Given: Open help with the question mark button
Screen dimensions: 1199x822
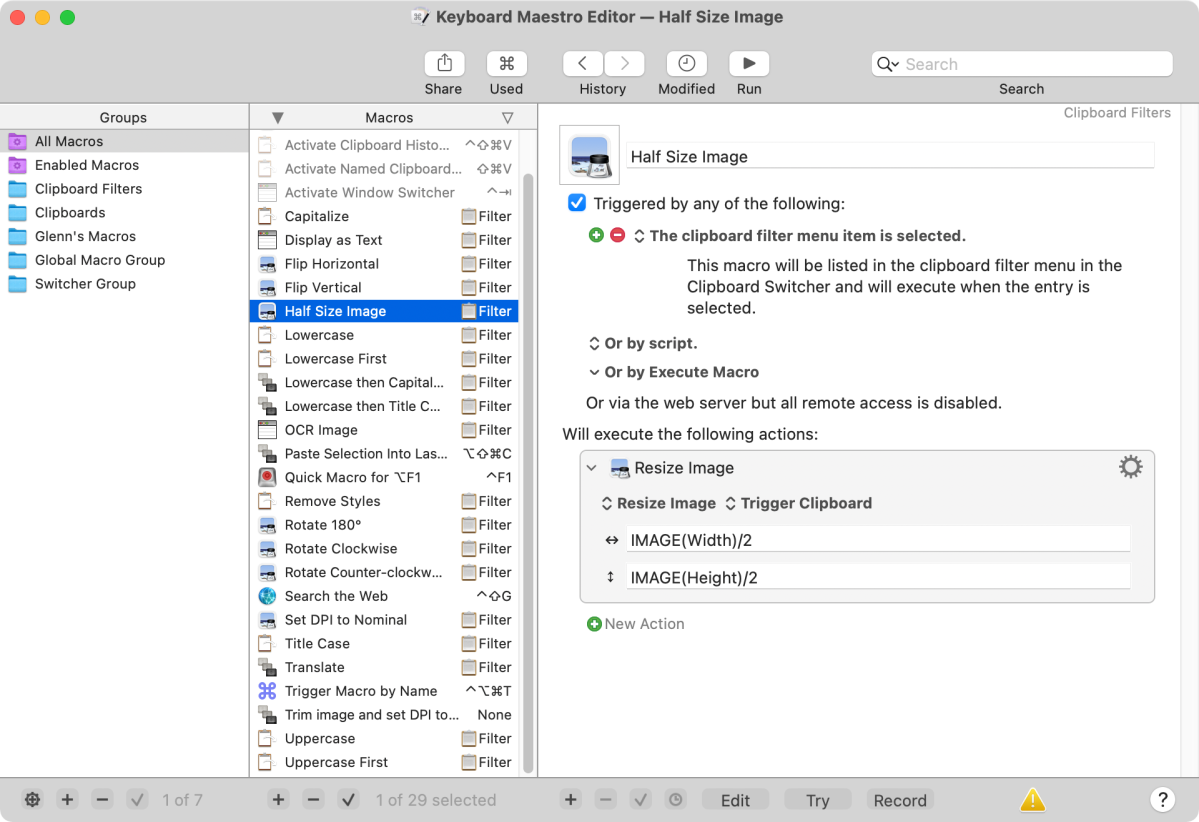Looking at the screenshot, I should [x=1162, y=800].
